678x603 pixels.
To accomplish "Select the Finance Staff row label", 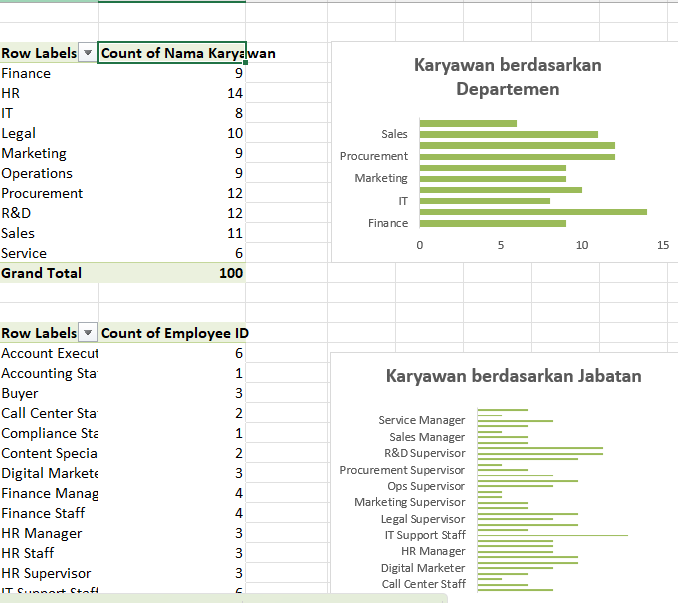I will pyautogui.click(x=43, y=513).
